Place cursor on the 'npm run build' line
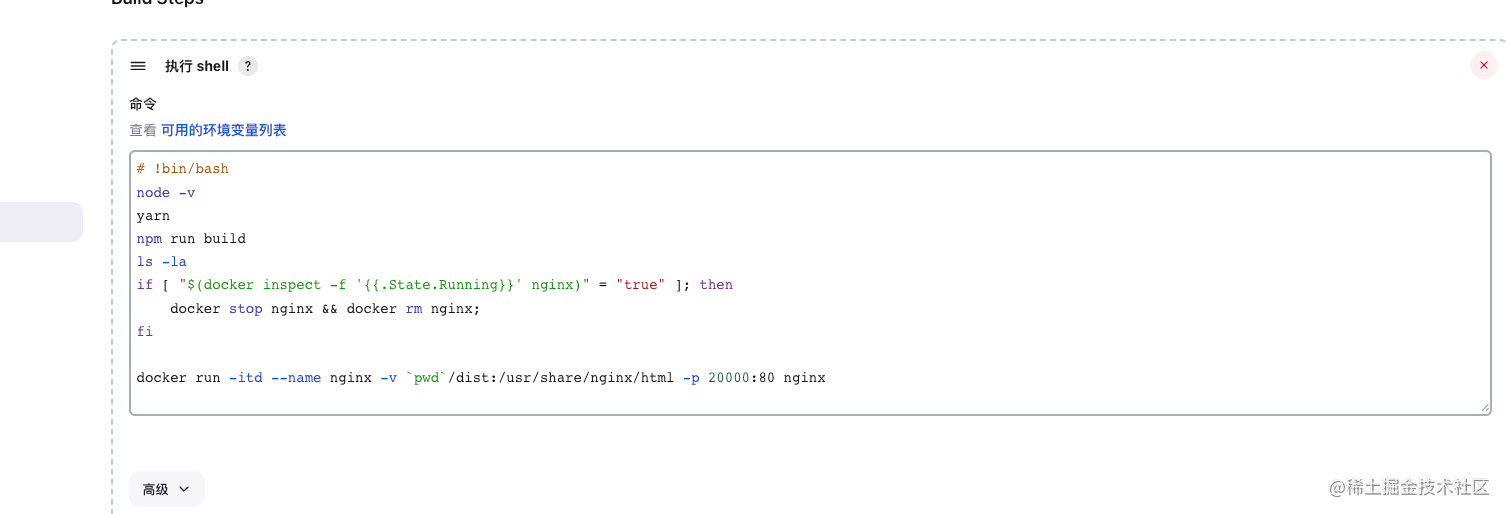The image size is (1506, 514). click(191, 239)
